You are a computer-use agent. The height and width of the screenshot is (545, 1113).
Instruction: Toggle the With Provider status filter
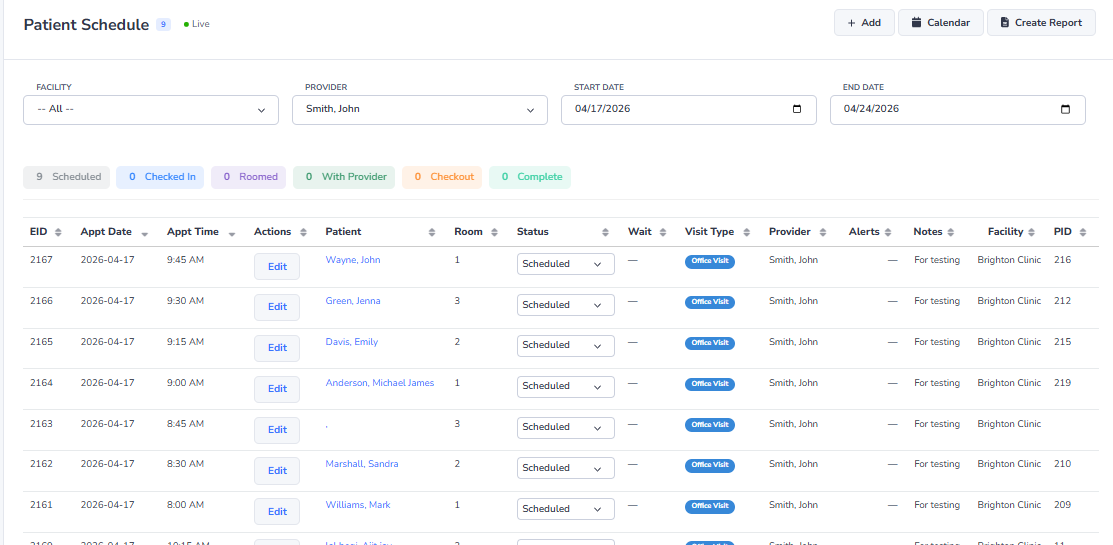(344, 177)
